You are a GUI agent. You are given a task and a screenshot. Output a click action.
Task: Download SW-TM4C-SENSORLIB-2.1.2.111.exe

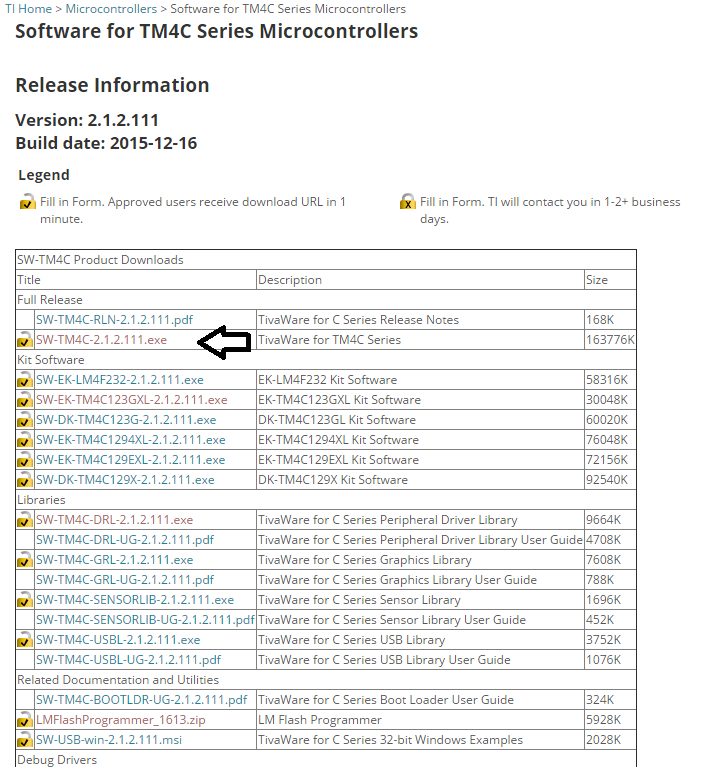(x=135, y=600)
